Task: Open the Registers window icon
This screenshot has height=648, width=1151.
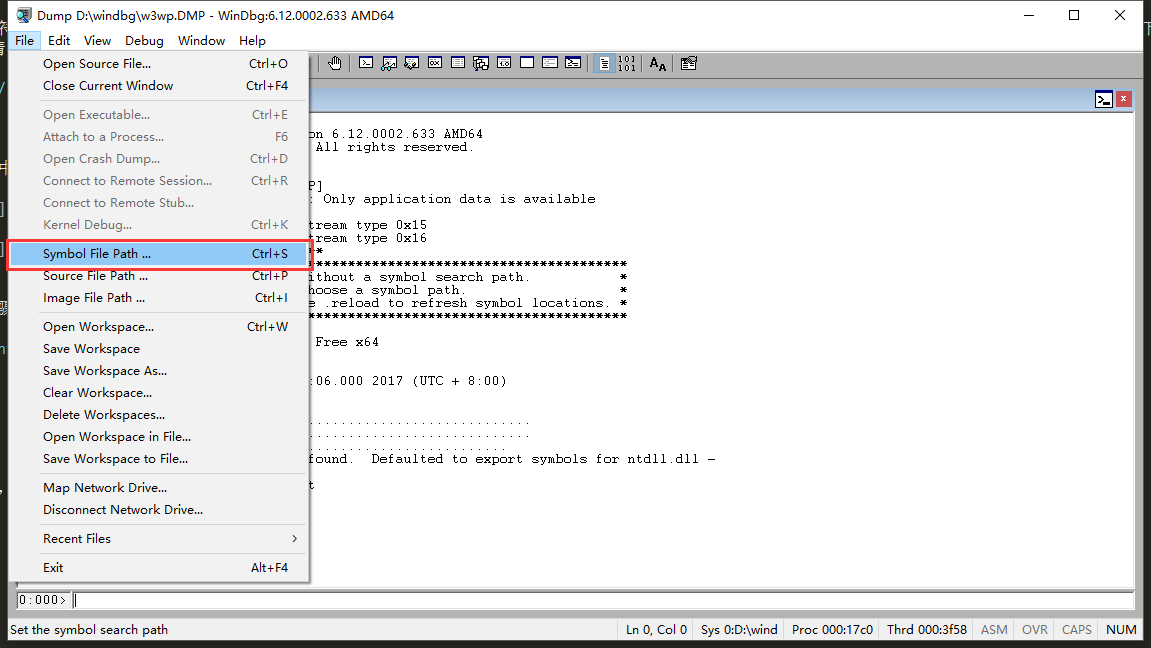Action: pos(435,63)
